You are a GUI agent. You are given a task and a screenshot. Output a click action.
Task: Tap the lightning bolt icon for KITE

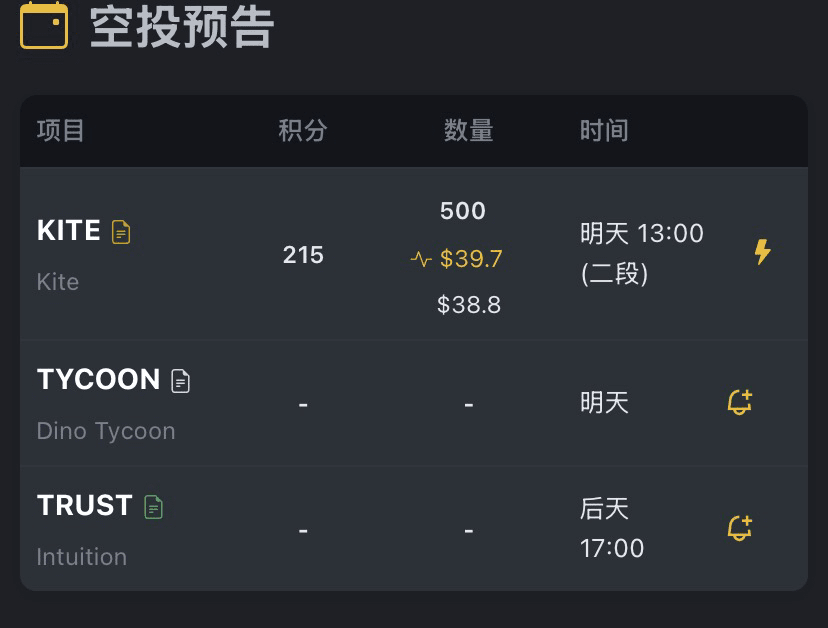point(762,252)
